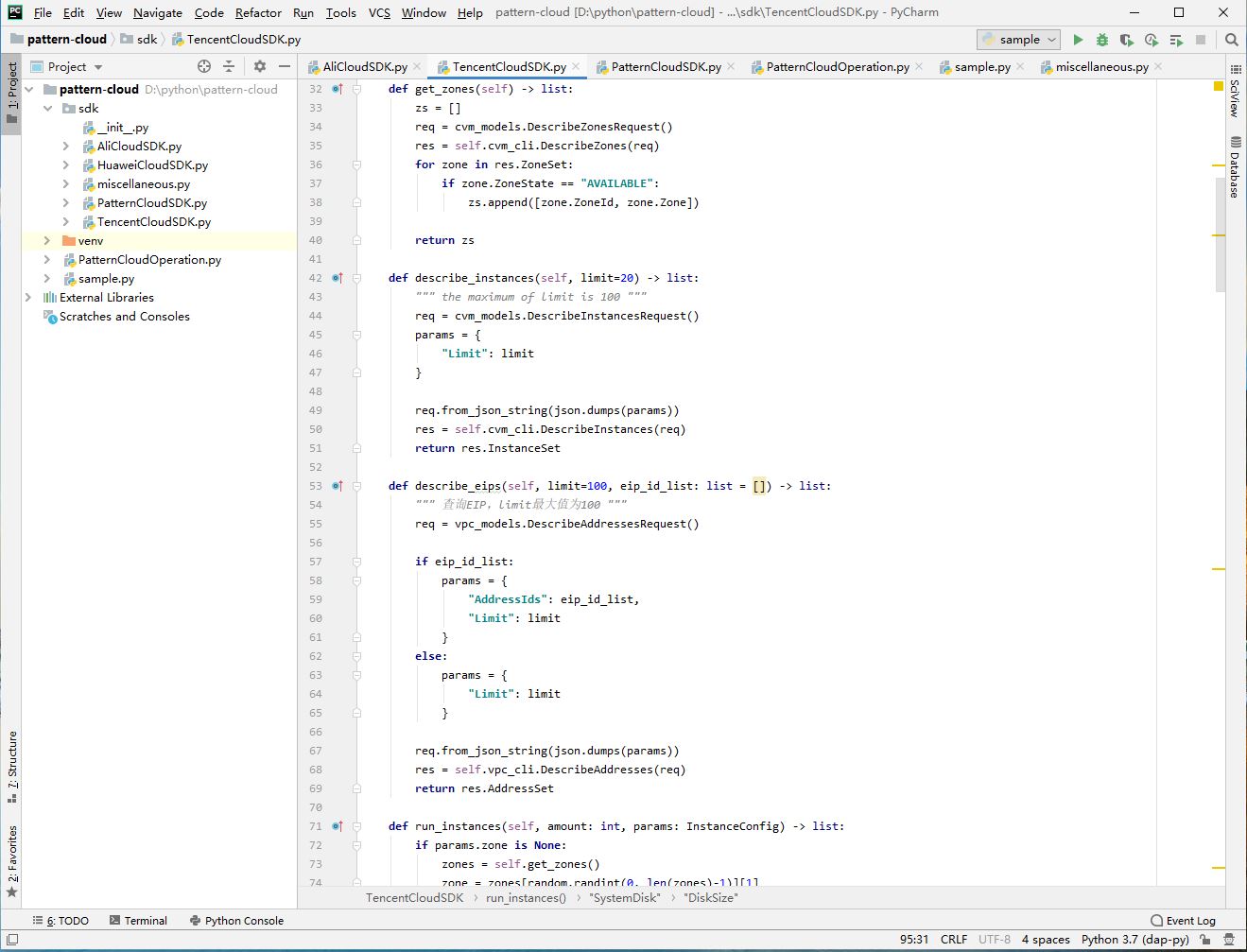Run the sample configuration

[1078, 40]
